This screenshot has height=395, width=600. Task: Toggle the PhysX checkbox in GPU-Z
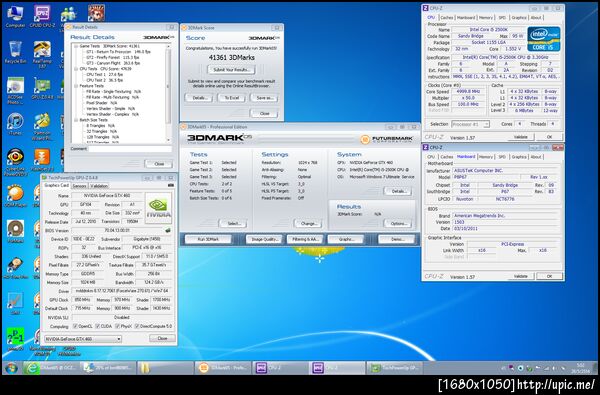tap(117, 326)
